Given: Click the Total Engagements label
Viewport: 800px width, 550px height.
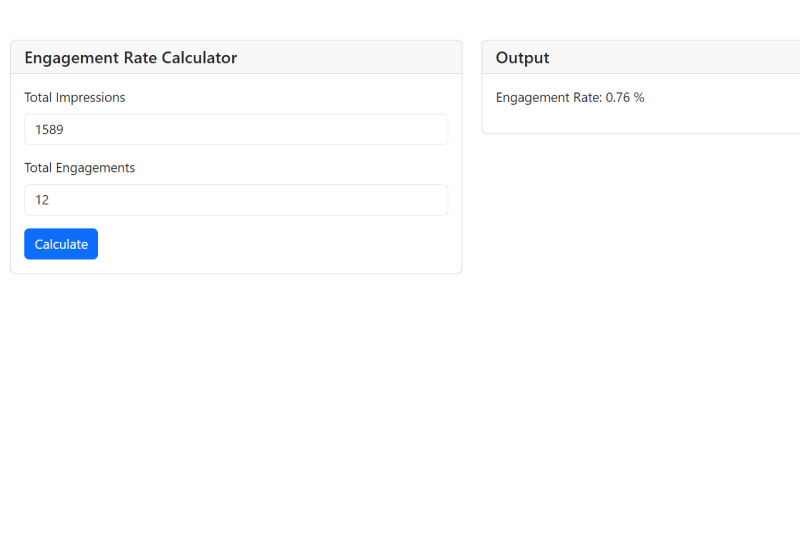Looking at the screenshot, I should point(80,168).
